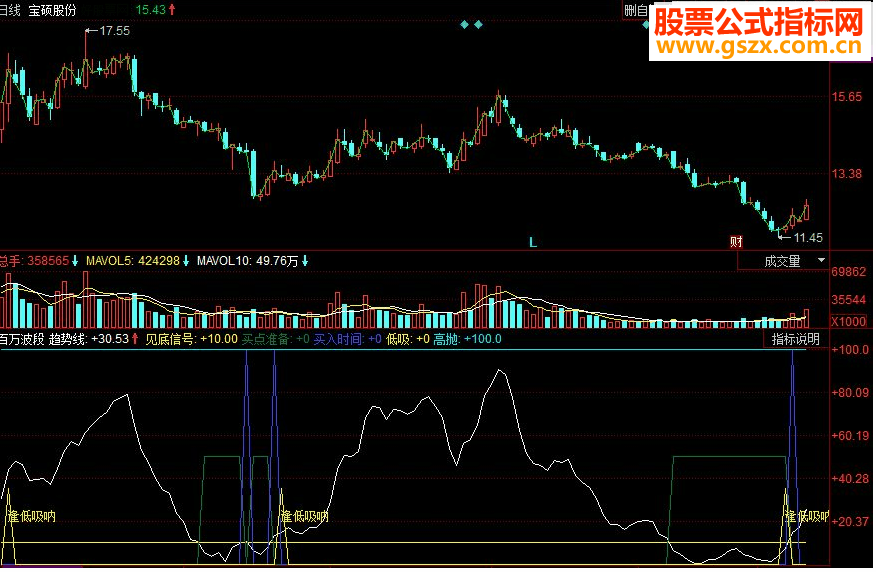876x572 pixels.
Task: Click the 总手 total volume label
Action: [34, 261]
